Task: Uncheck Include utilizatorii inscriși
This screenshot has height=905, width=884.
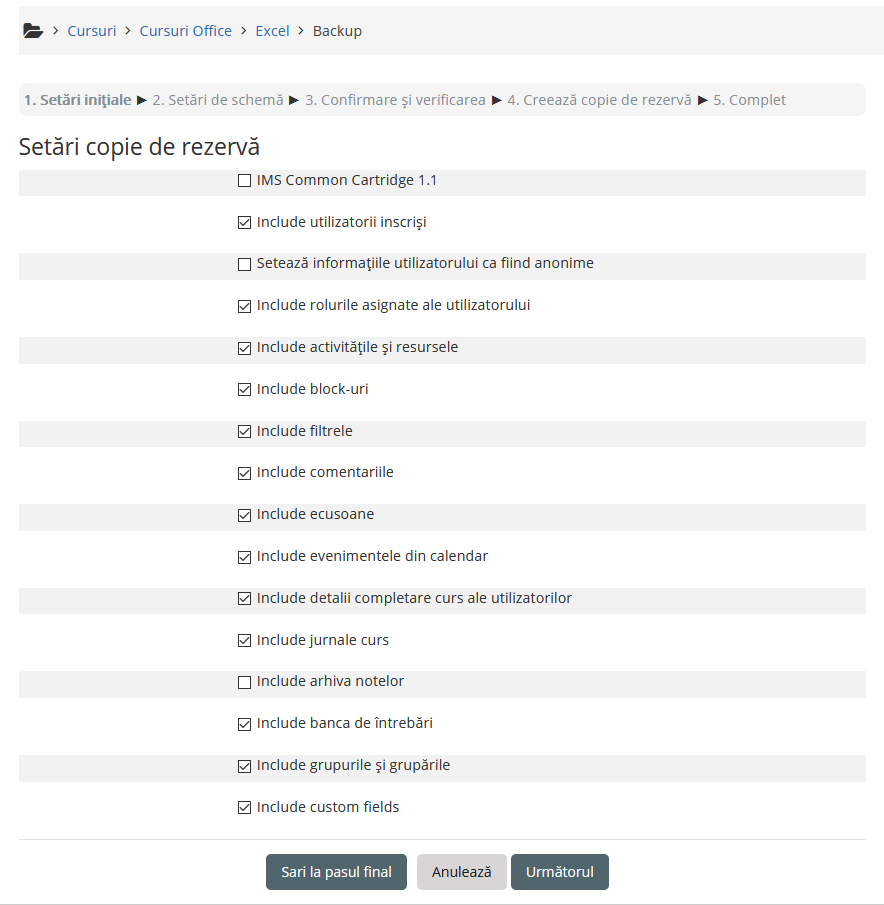Action: pyautogui.click(x=244, y=222)
